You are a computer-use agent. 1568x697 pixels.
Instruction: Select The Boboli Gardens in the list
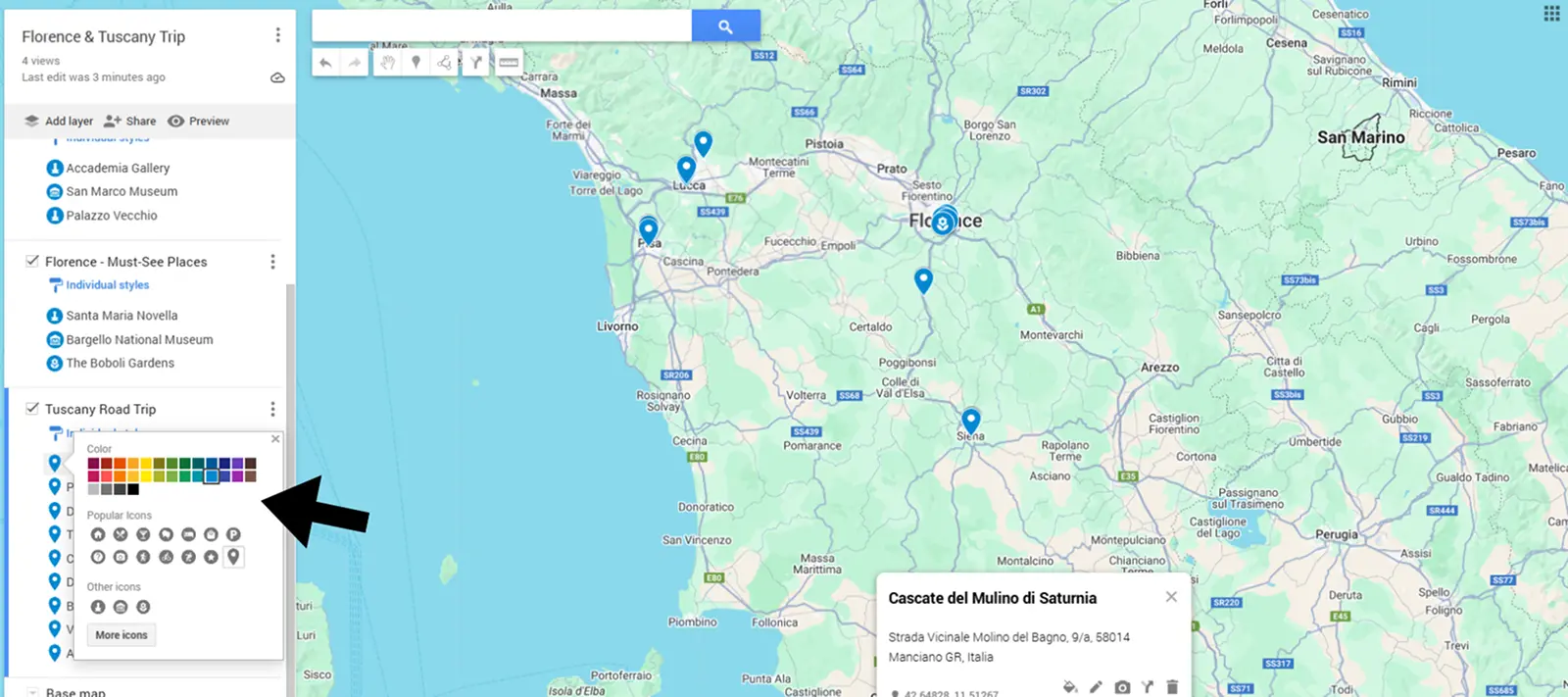[120, 363]
